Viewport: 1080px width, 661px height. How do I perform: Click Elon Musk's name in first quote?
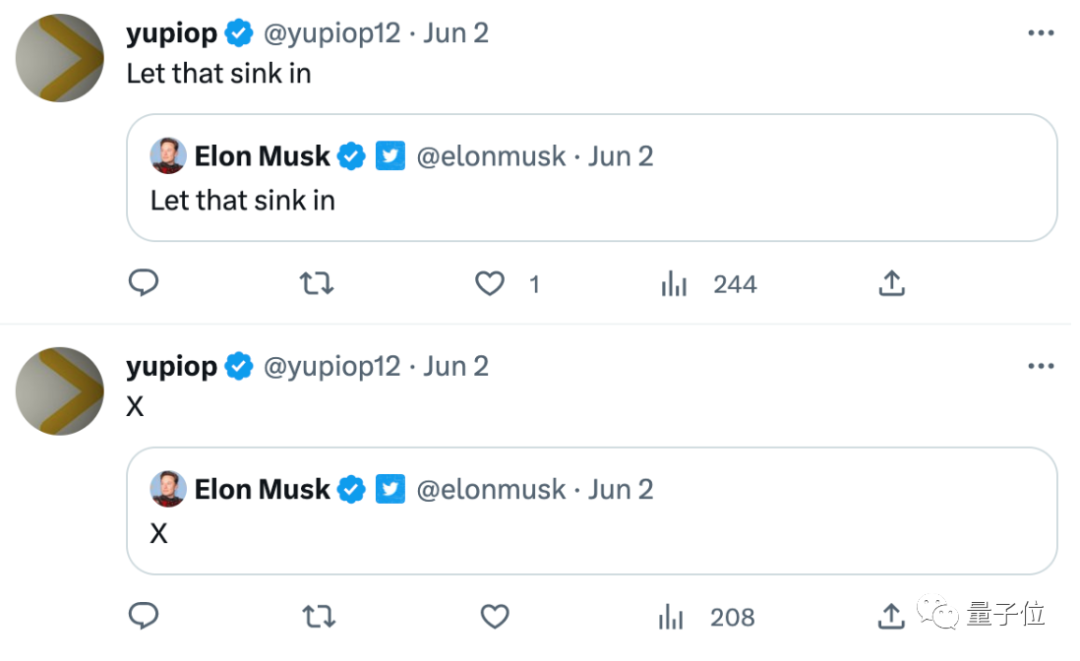262,156
